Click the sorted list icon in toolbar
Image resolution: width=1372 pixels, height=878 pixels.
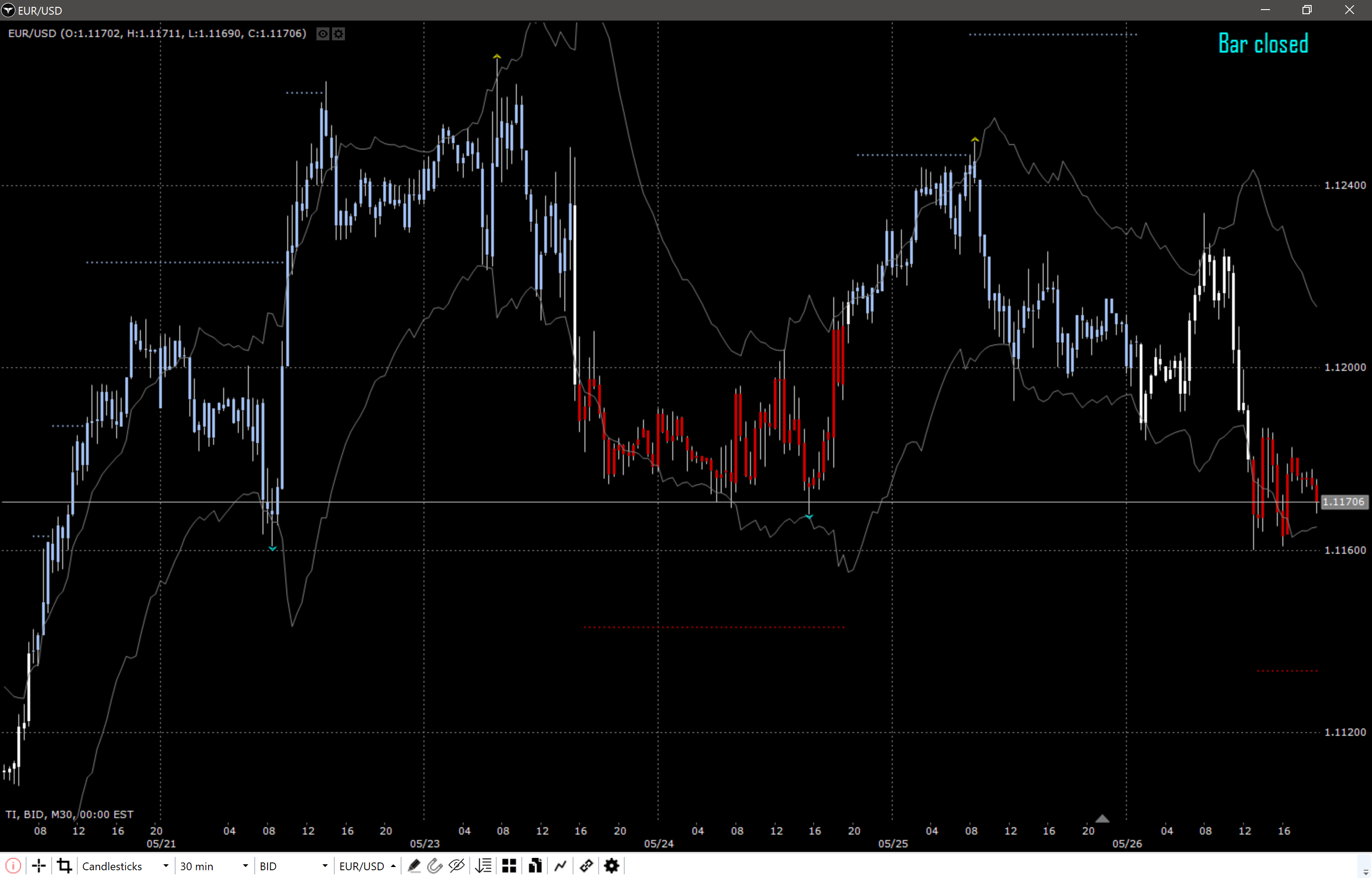tap(483, 866)
